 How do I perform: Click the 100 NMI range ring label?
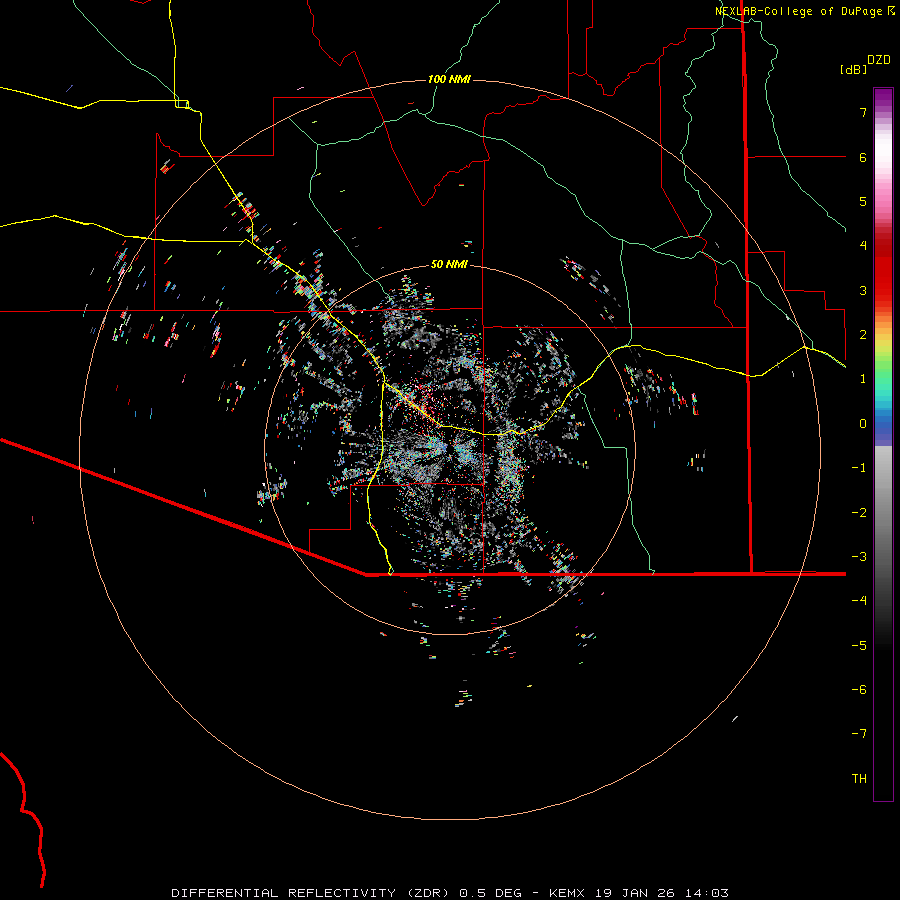[449, 79]
